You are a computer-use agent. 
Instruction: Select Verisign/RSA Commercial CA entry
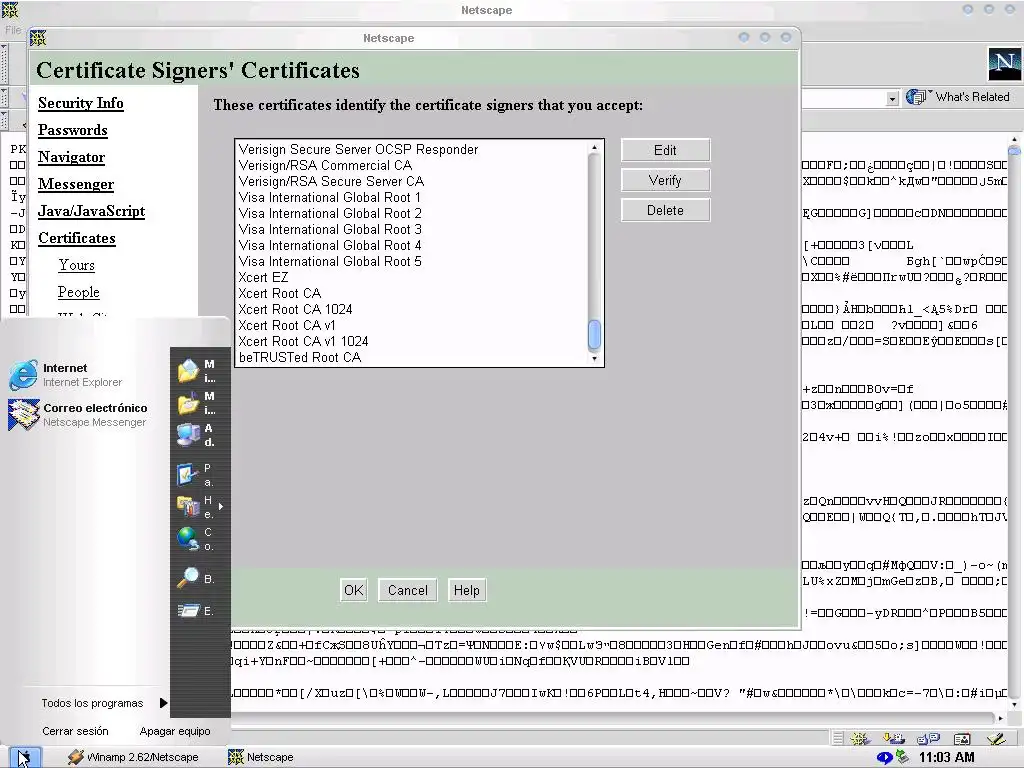point(325,165)
